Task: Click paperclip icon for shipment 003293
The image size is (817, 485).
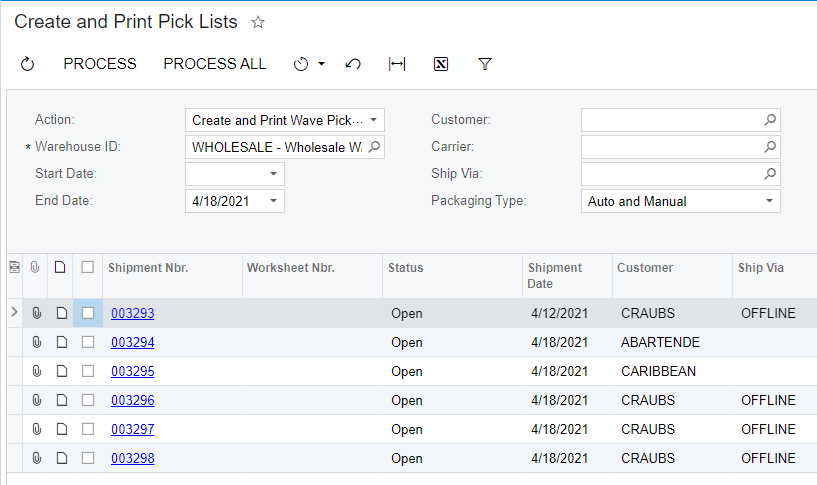Action: pyautogui.click(x=36, y=313)
